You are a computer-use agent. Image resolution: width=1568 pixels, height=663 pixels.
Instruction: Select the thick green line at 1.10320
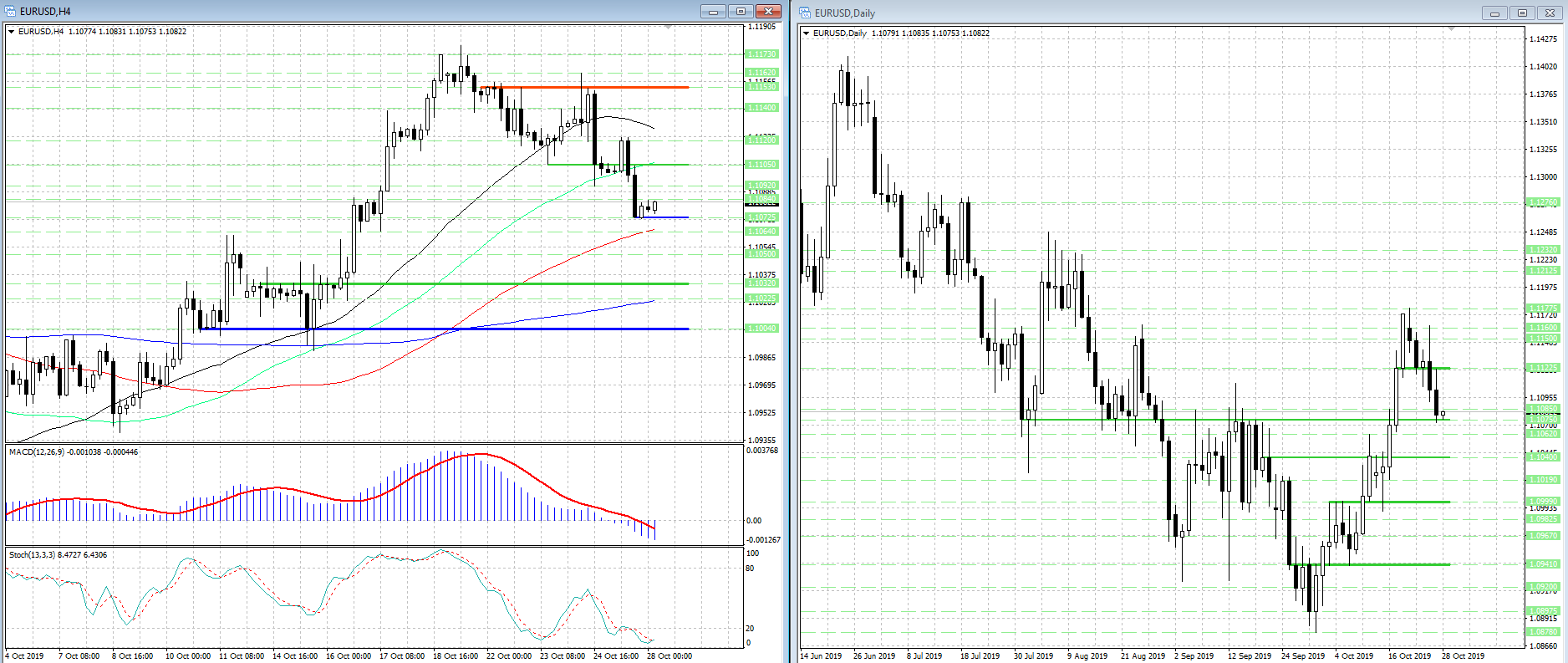(x=501, y=283)
